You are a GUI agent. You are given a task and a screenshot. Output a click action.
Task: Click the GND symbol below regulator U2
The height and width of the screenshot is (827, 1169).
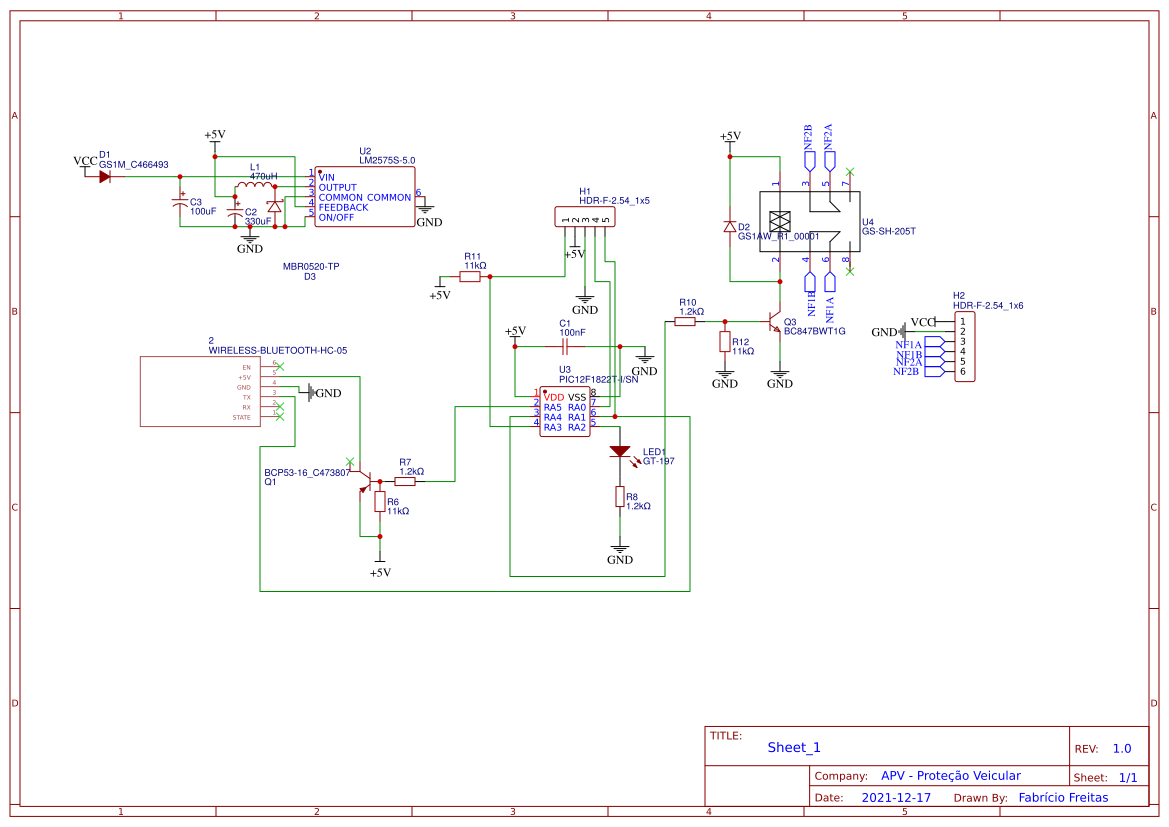point(426,210)
